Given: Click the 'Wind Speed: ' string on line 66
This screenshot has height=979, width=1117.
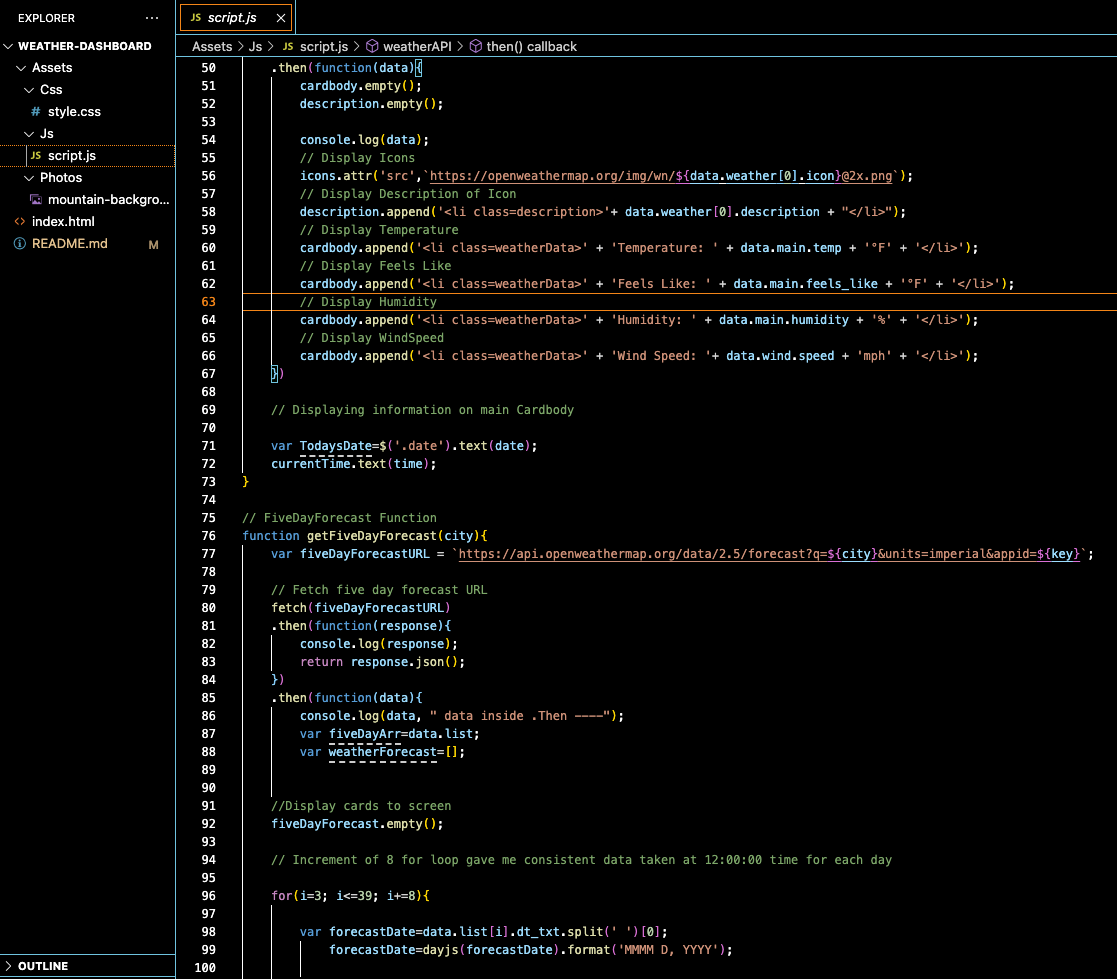Looking at the screenshot, I should coord(658,356).
